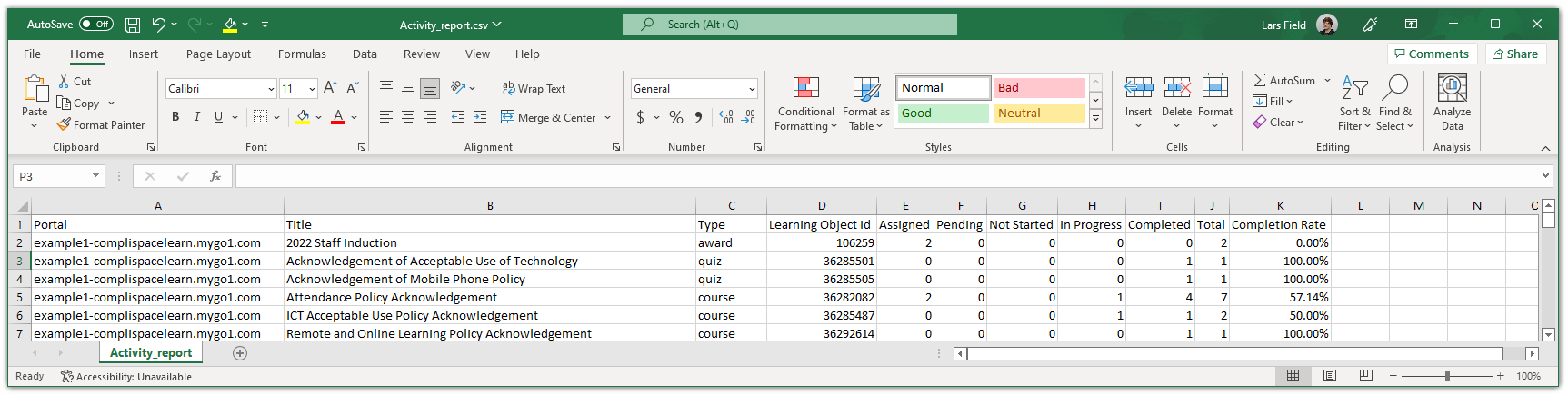
Task: Switch to the Formulas tab
Action: point(302,54)
